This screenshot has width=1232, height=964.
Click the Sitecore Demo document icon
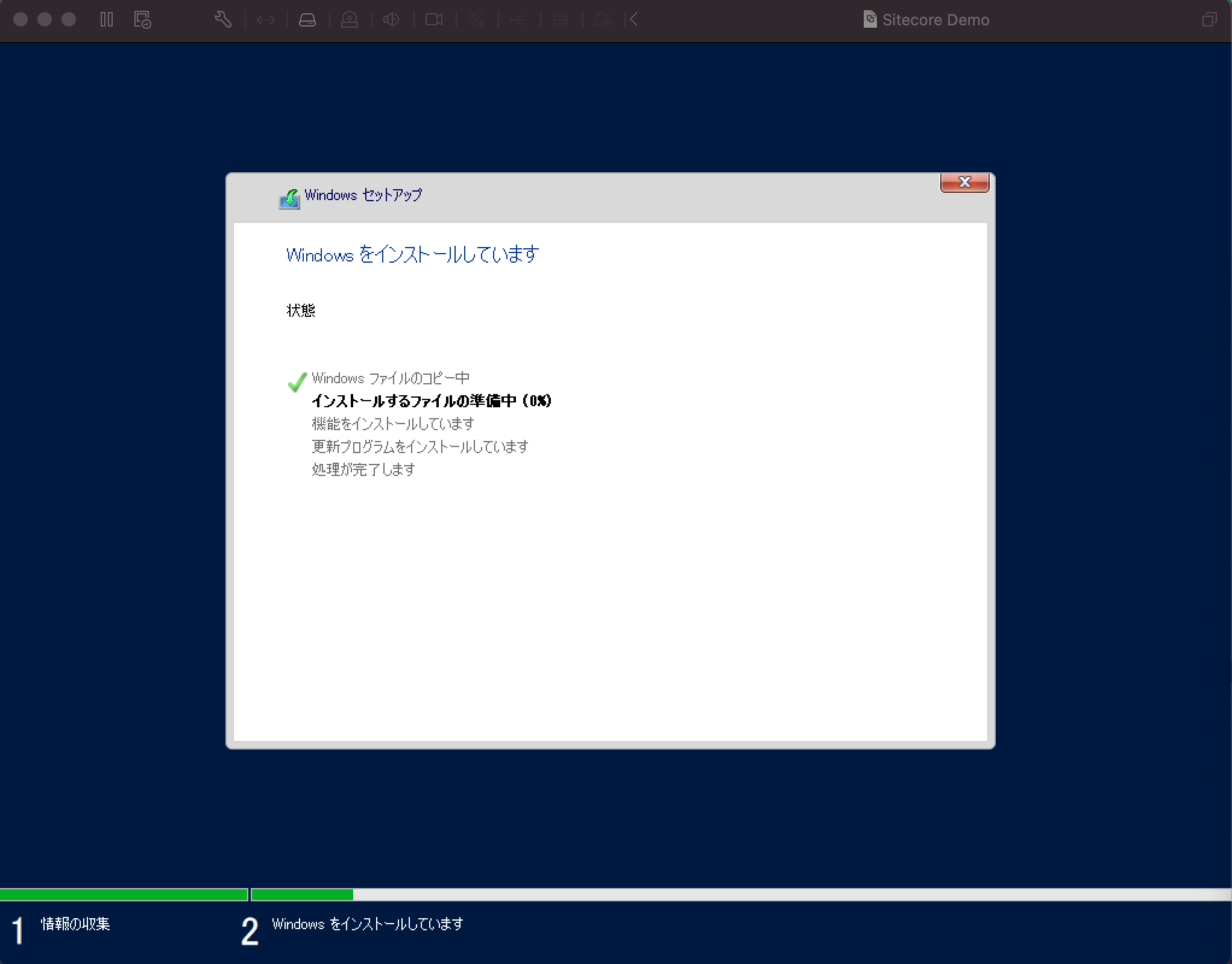(x=870, y=20)
